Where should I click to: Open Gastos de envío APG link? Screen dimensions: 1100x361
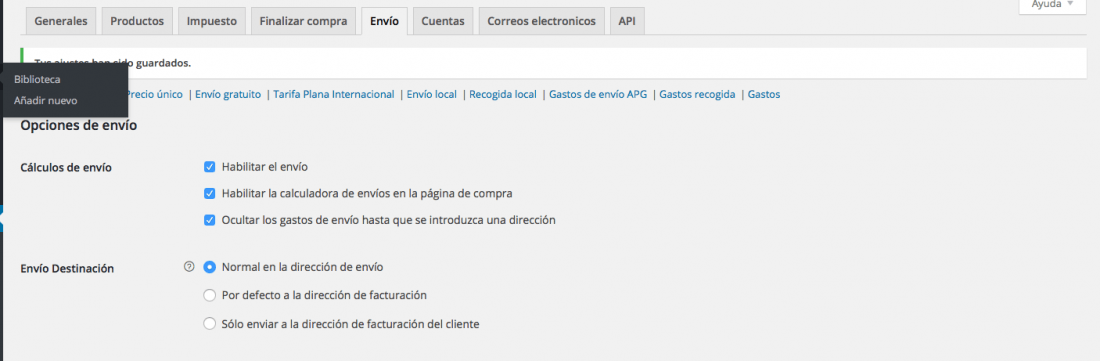(x=598, y=94)
